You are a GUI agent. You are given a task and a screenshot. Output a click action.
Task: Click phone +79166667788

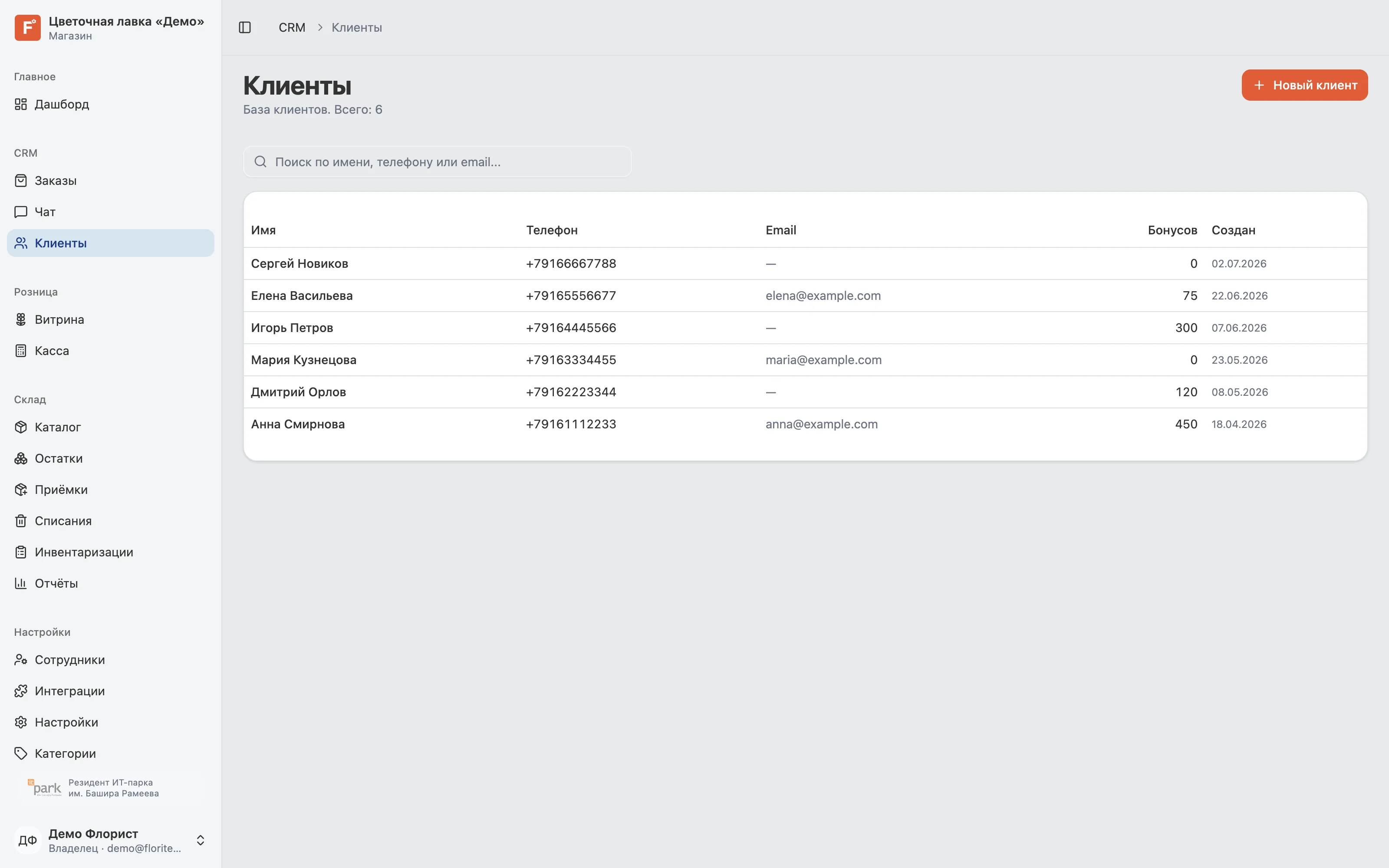click(x=570, y=263)
